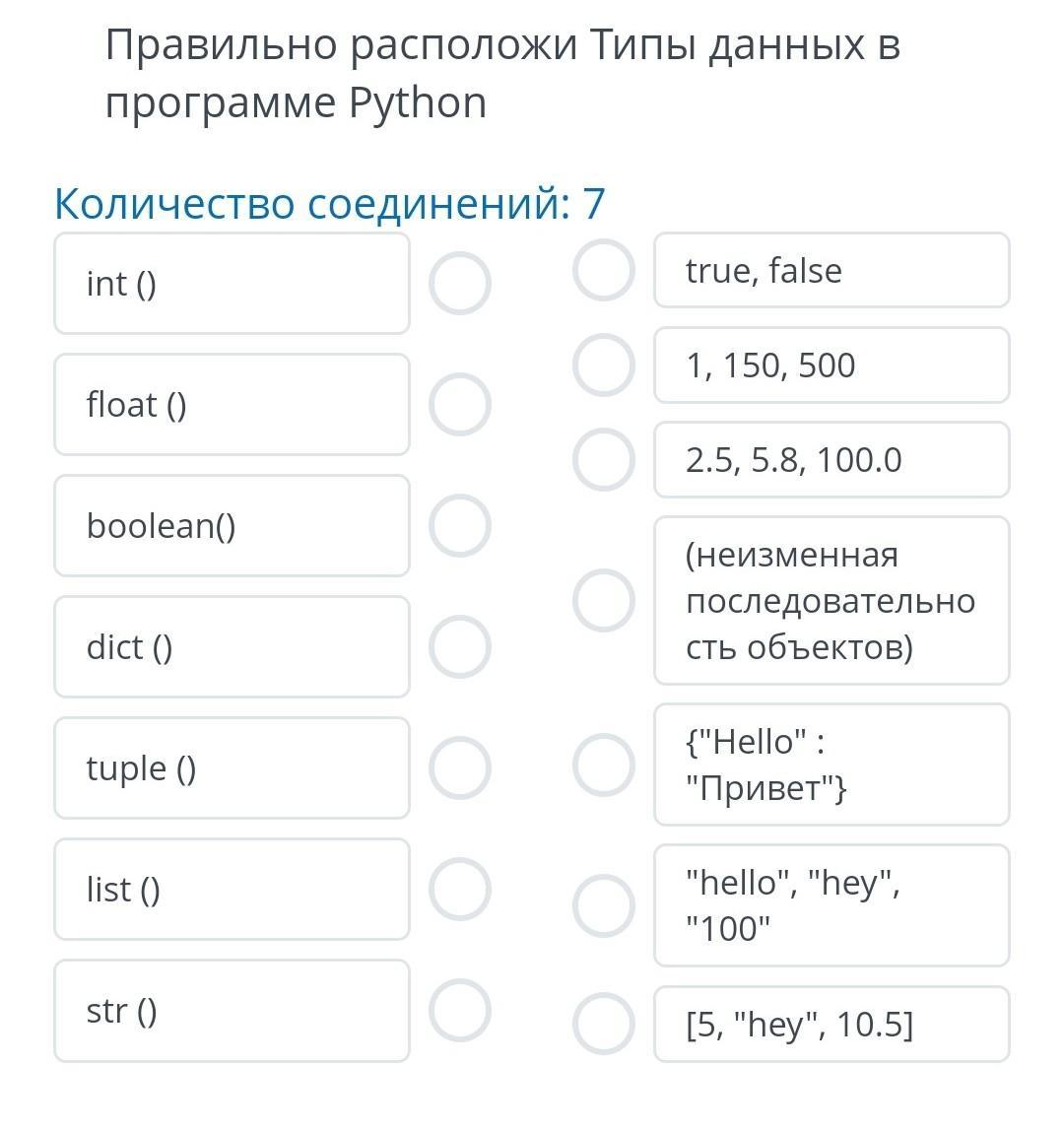Select the connector circle next to int ()

[x=460, y=283]
